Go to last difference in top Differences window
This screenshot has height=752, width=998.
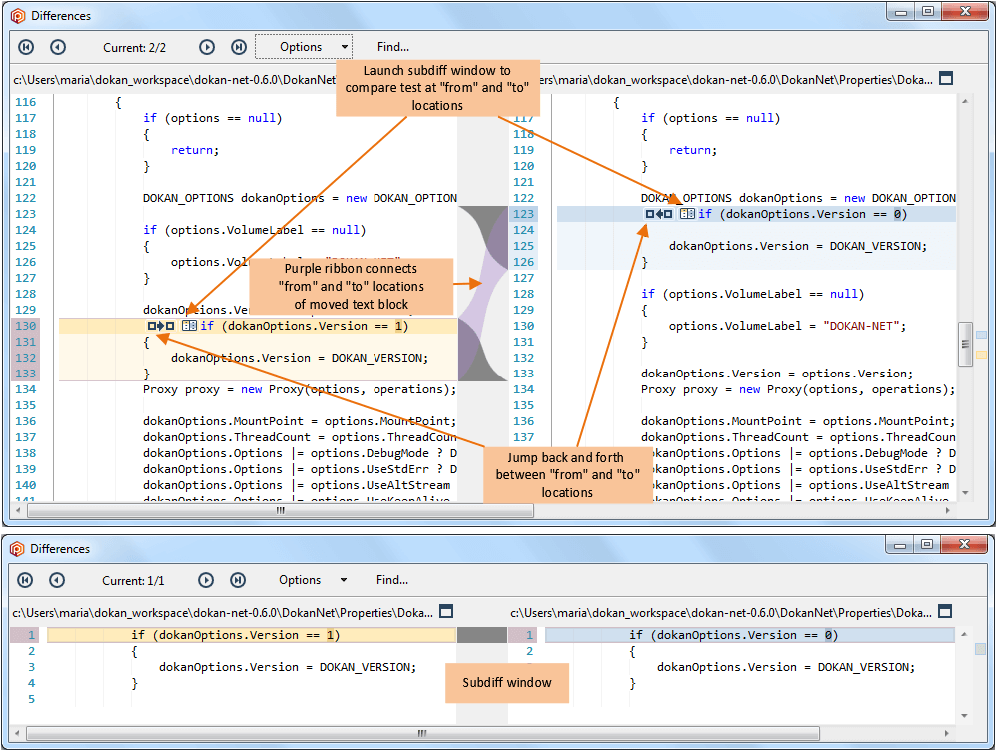point(239,47)
